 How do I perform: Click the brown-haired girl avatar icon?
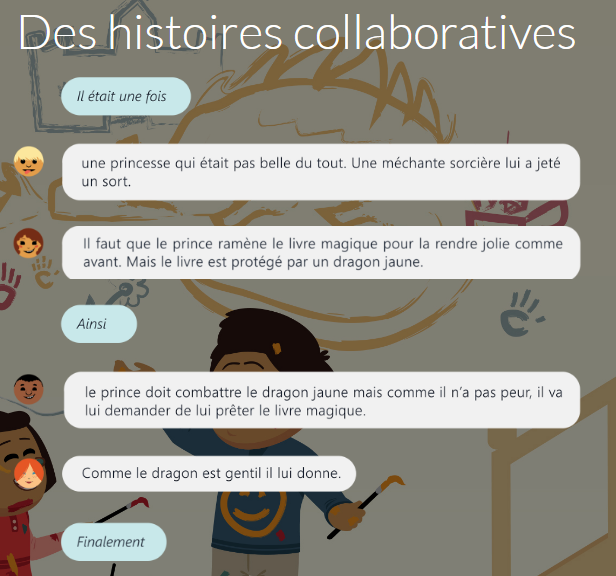point(29,243)
